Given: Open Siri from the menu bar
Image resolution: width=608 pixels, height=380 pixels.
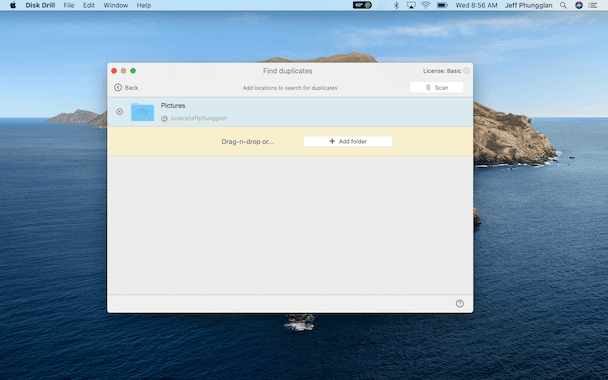Looking at the screenshot, I should 579,5.
